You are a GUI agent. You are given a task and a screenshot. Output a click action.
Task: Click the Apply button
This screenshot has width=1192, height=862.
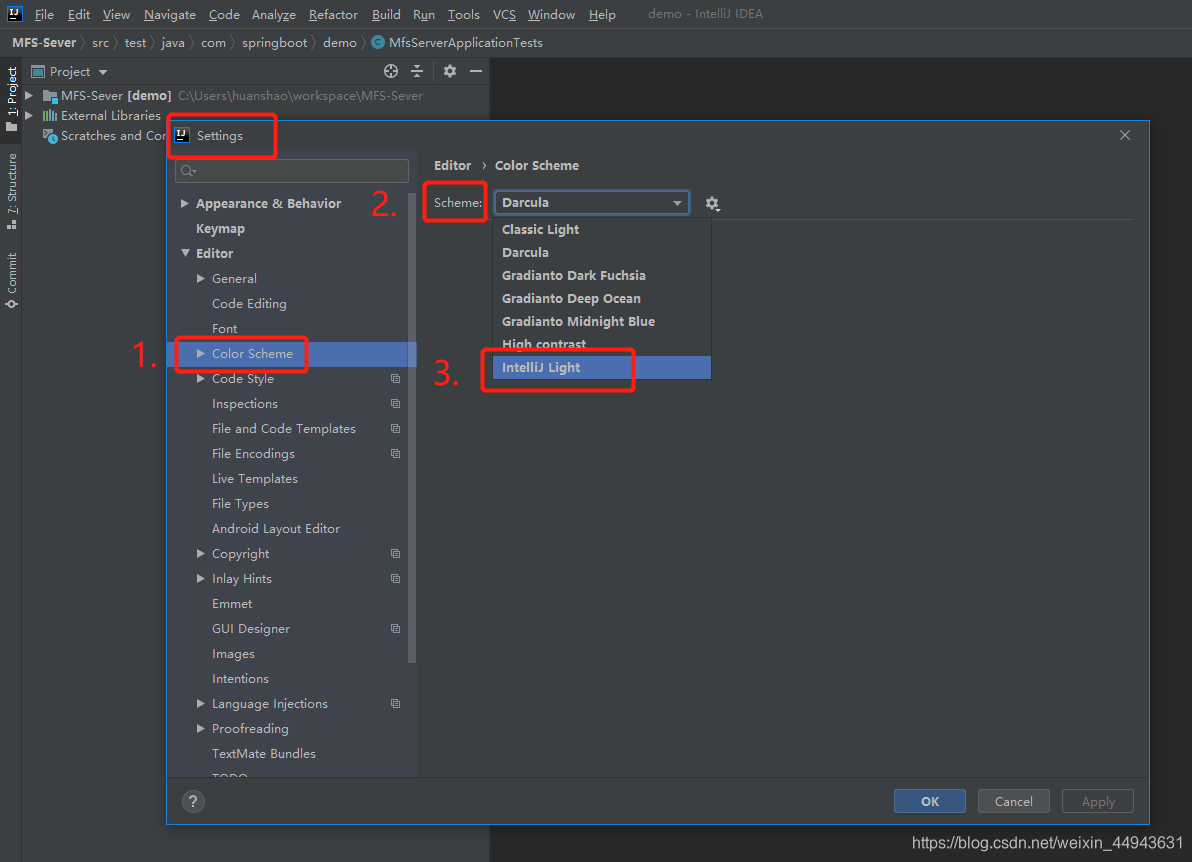click(1098, 801)
